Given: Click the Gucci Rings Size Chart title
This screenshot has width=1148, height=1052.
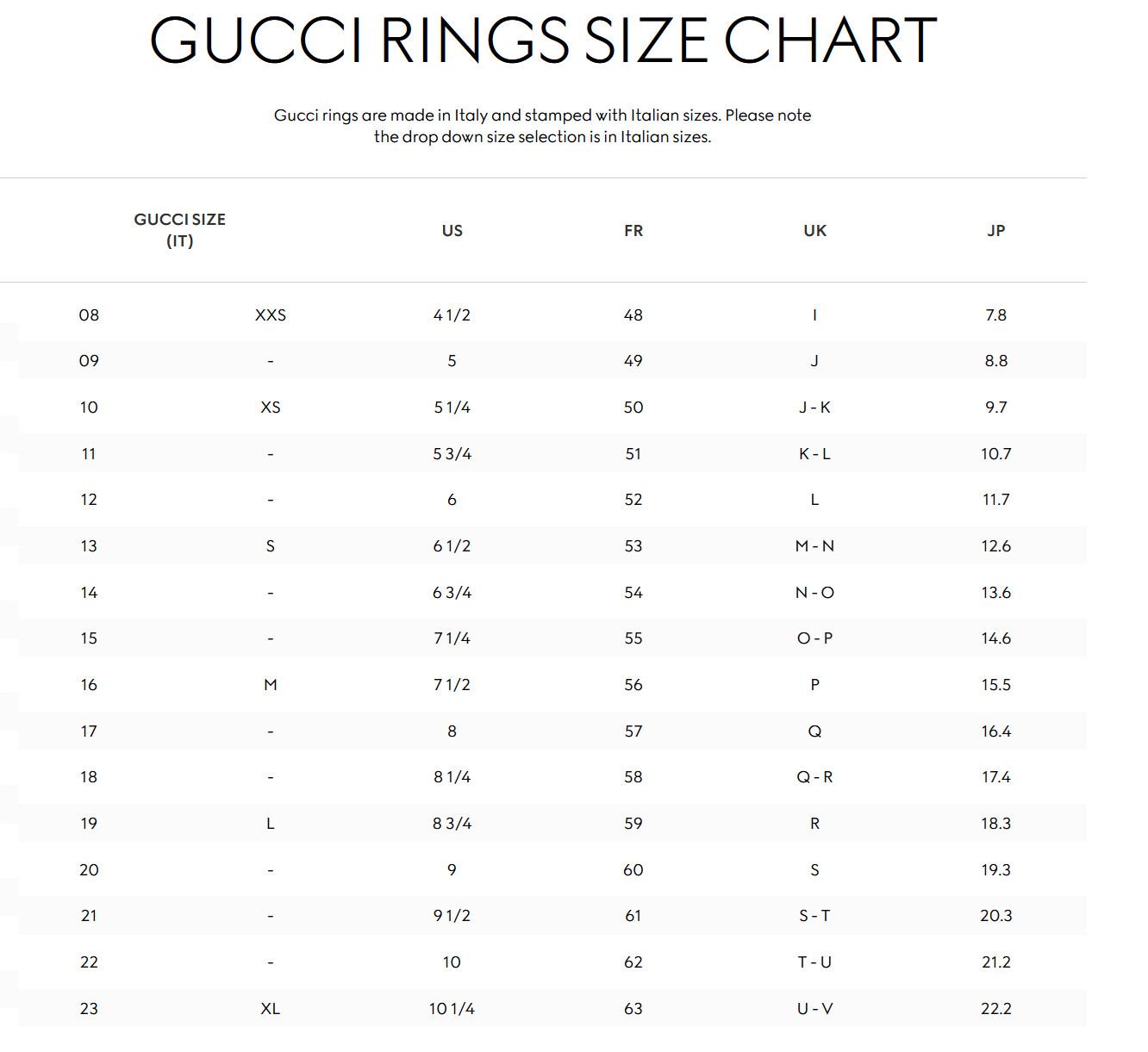Looking at the screenshot, I should [543, 40].
